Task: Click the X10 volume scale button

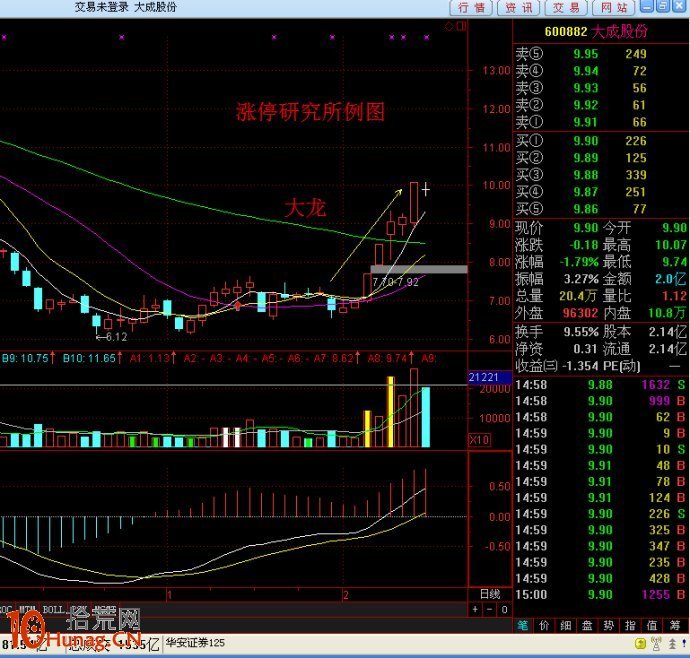Action: [x=479, y=440]
